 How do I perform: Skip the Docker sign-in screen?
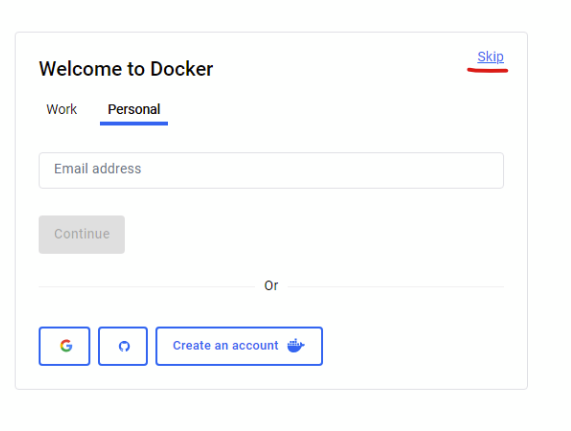point(491,56)
